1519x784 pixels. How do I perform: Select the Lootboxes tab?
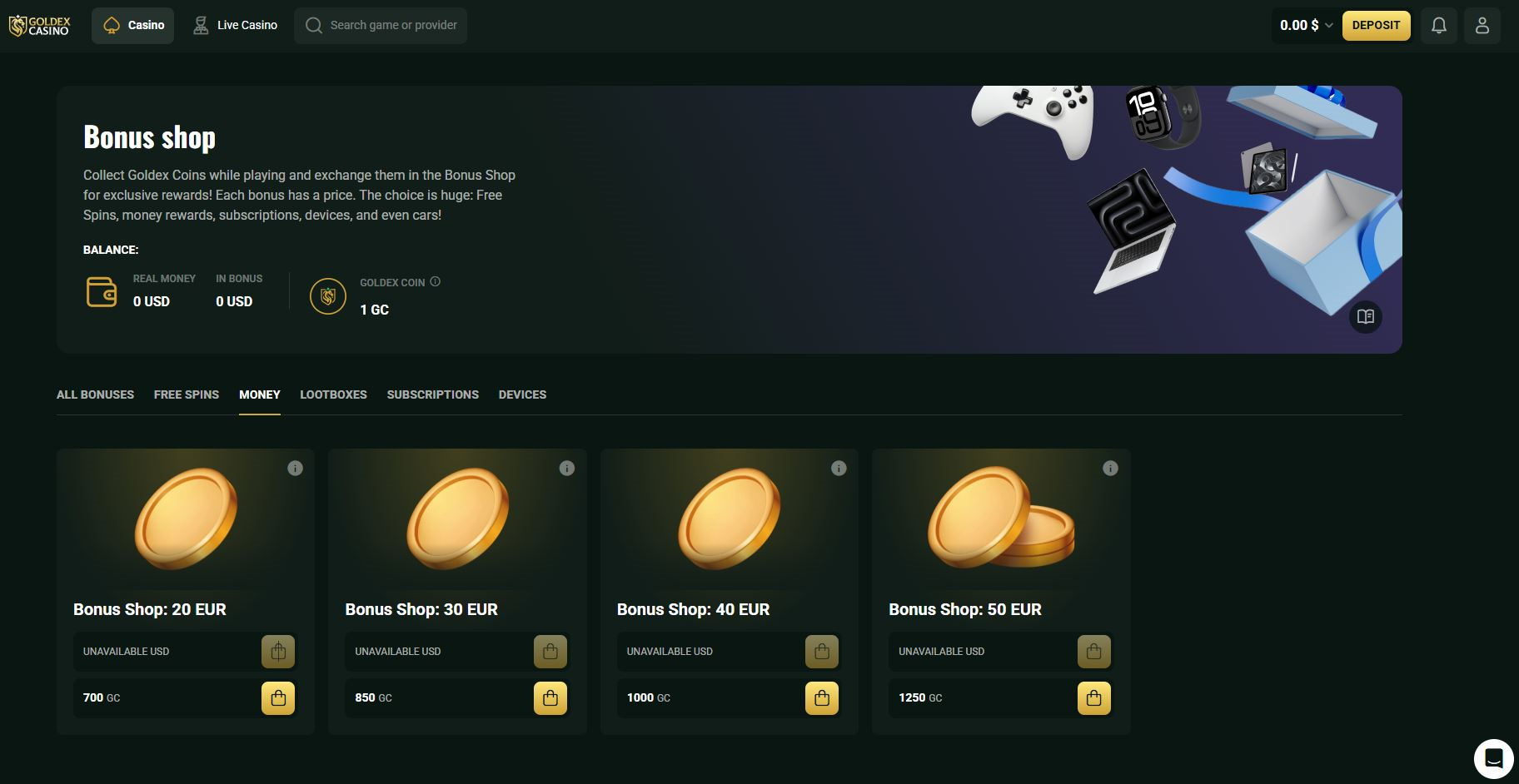333,394
